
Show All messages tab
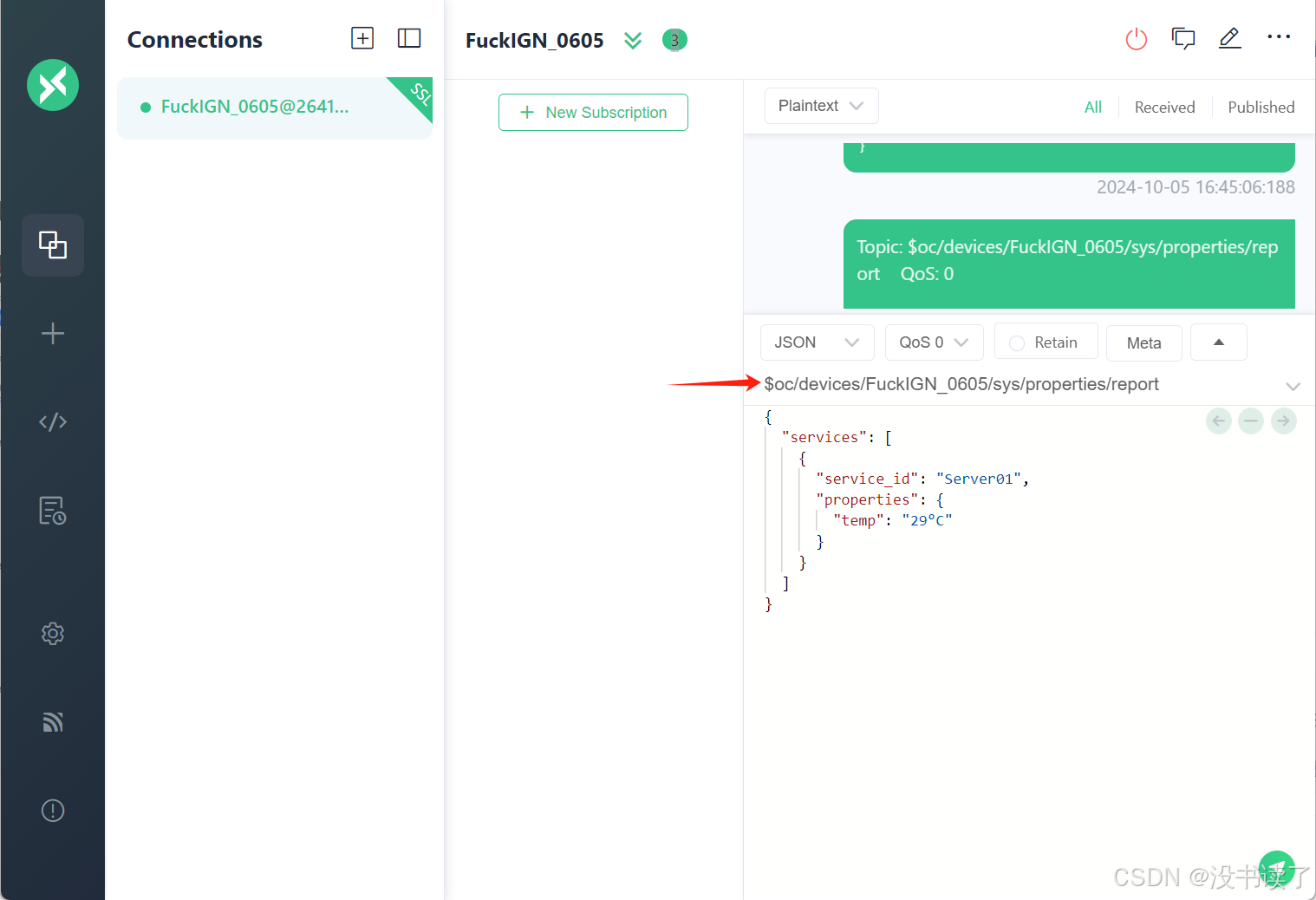tap(1093, 107)
